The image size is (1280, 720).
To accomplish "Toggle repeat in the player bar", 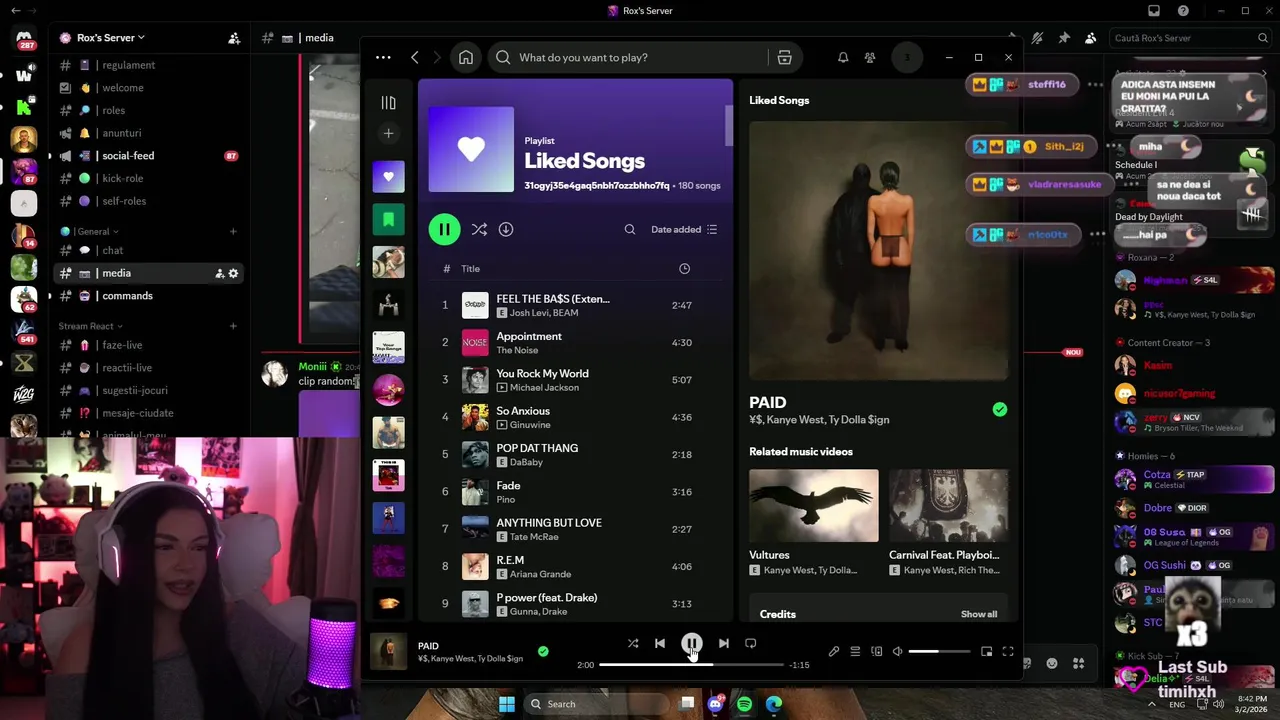I will tap(750, 643).
